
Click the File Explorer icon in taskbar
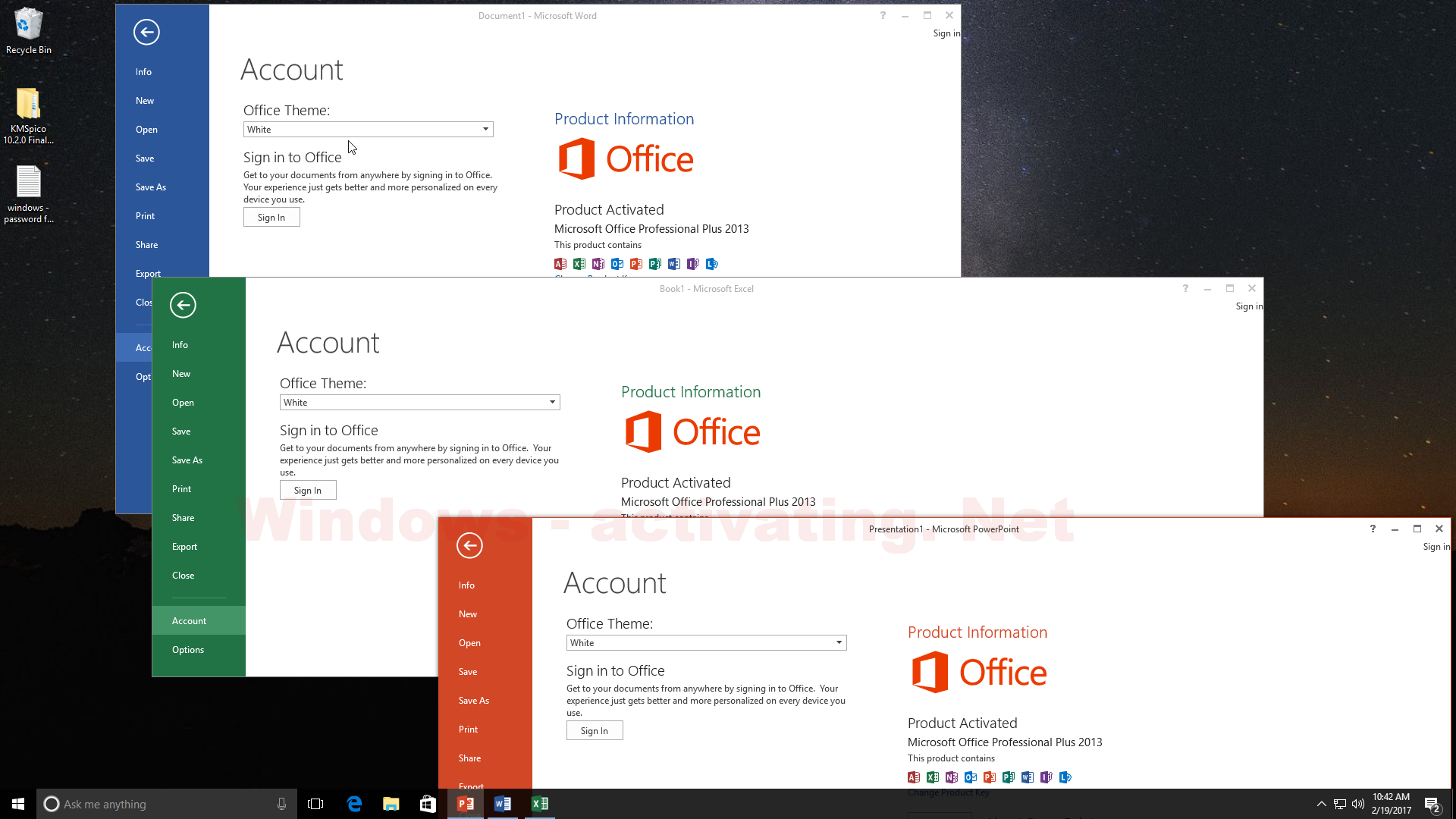pos(391,804)
